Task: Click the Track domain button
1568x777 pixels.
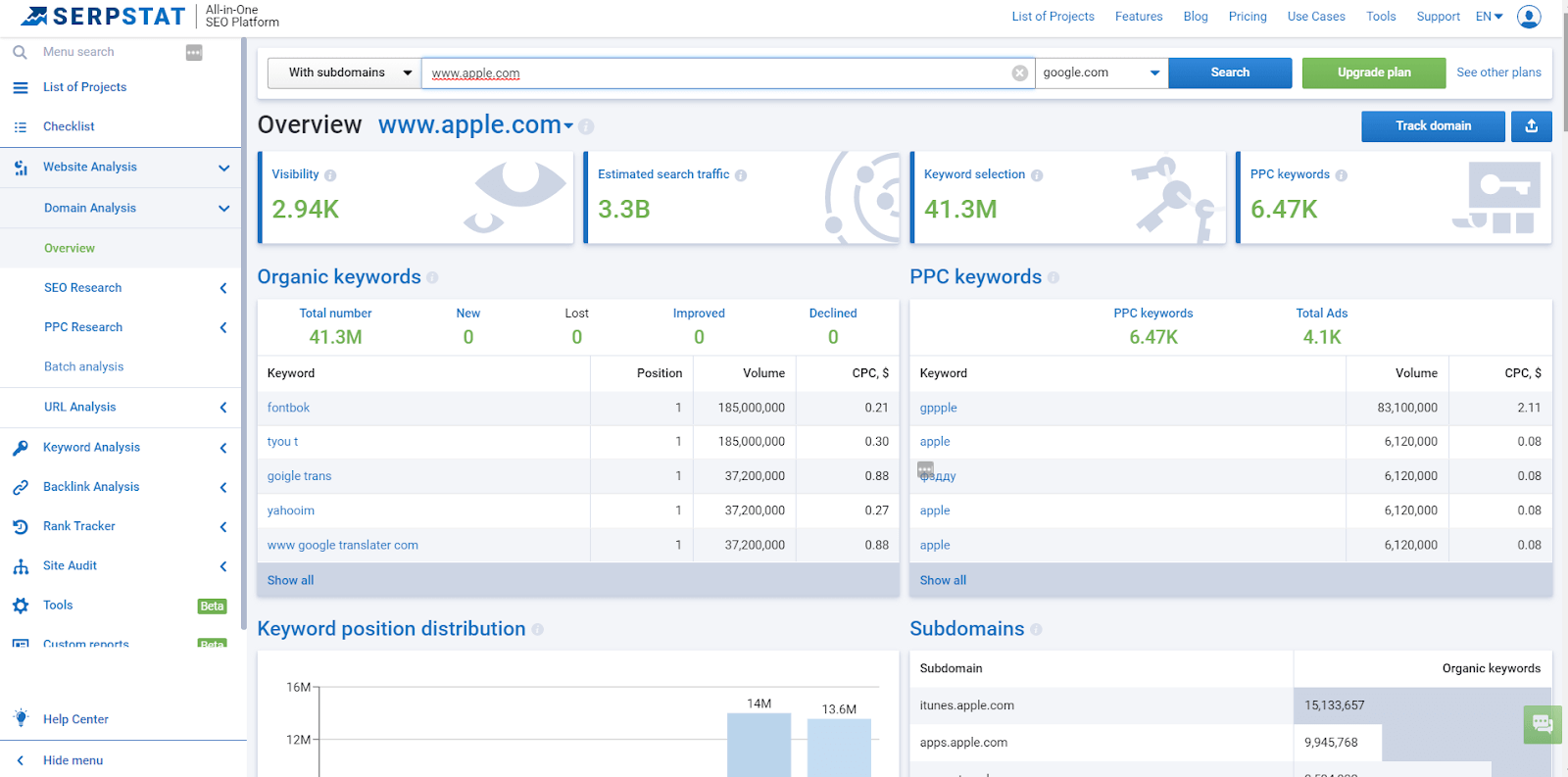Action: click(x=1433, y=126)
